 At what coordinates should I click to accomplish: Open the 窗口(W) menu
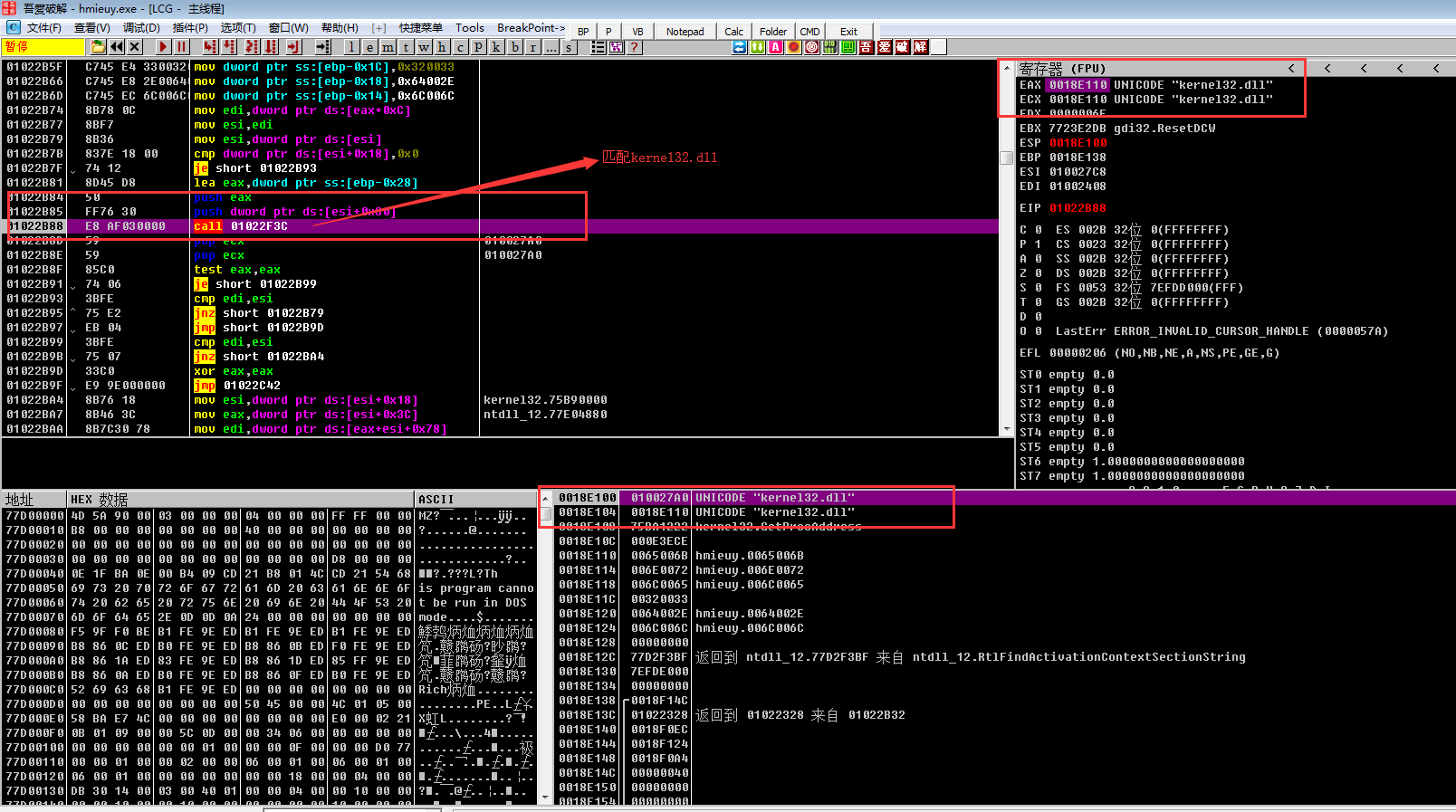(x=289, y=28)
